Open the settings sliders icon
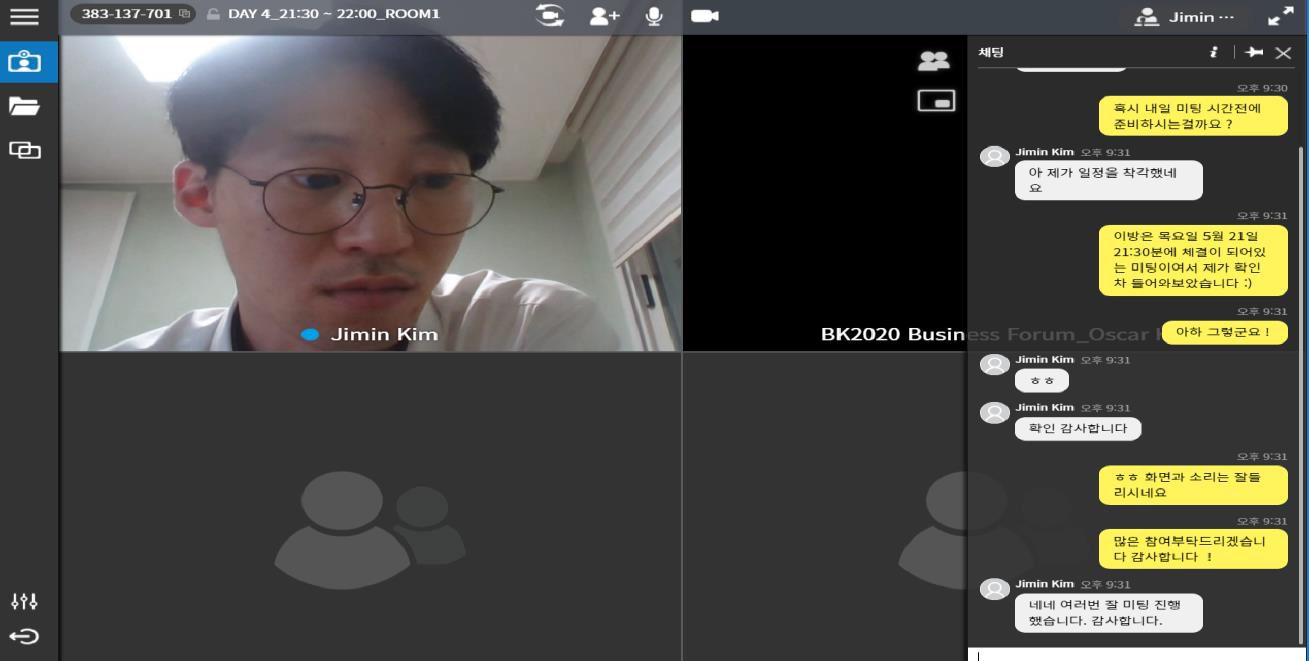Screen dimensions: 1309x661 (x=24, y=601)
